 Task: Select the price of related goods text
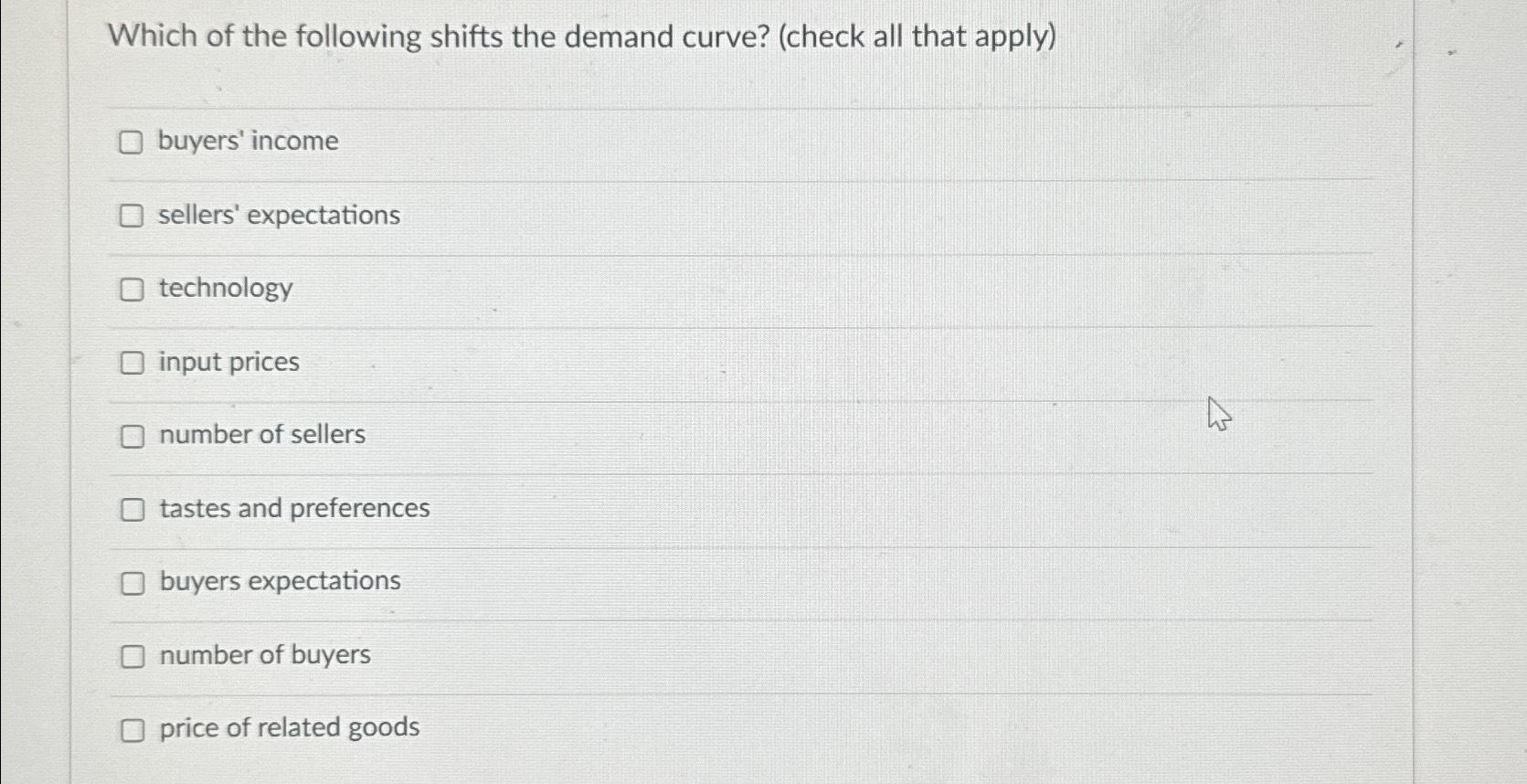288,728
